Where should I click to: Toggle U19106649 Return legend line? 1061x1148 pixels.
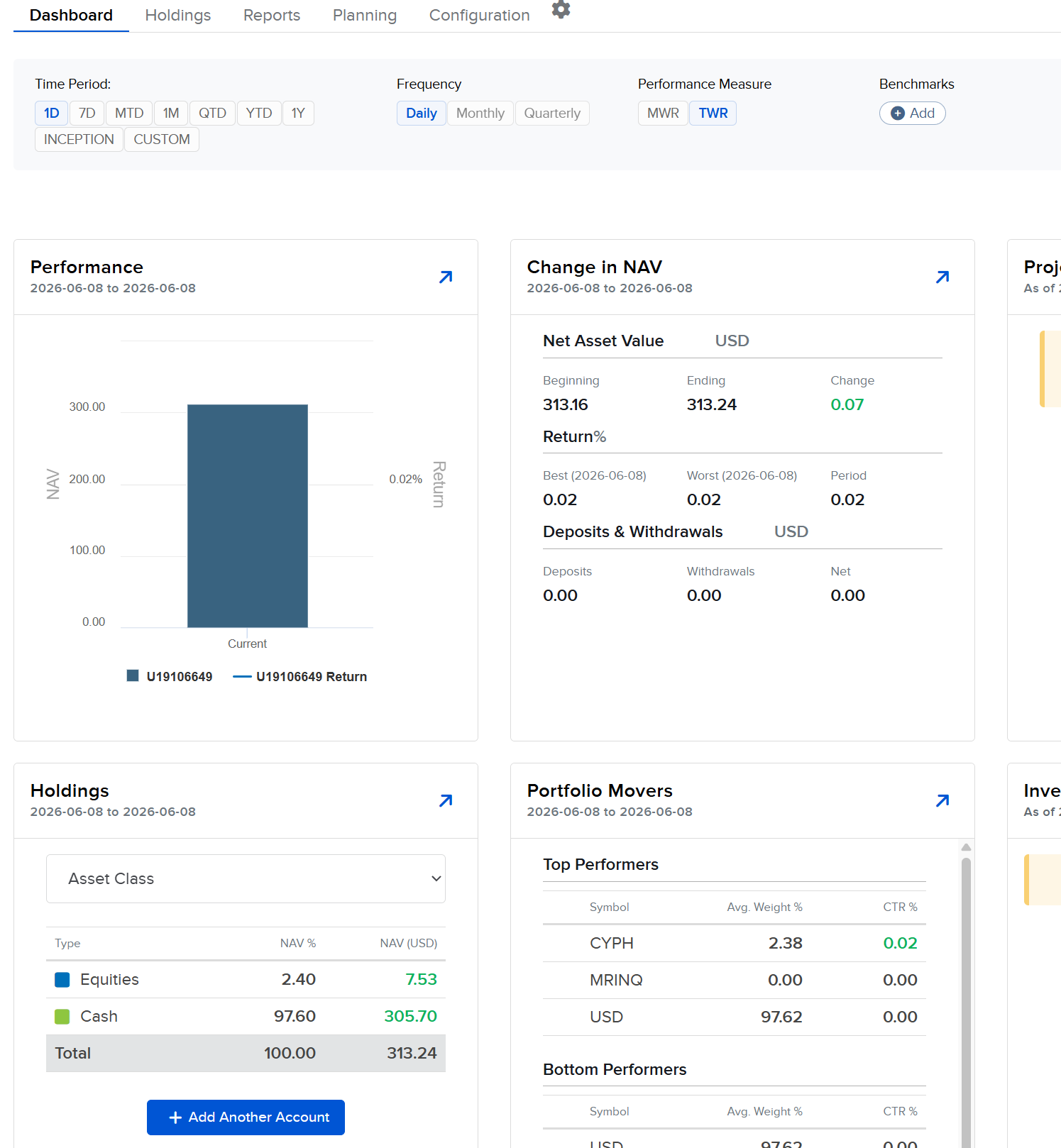242,676
